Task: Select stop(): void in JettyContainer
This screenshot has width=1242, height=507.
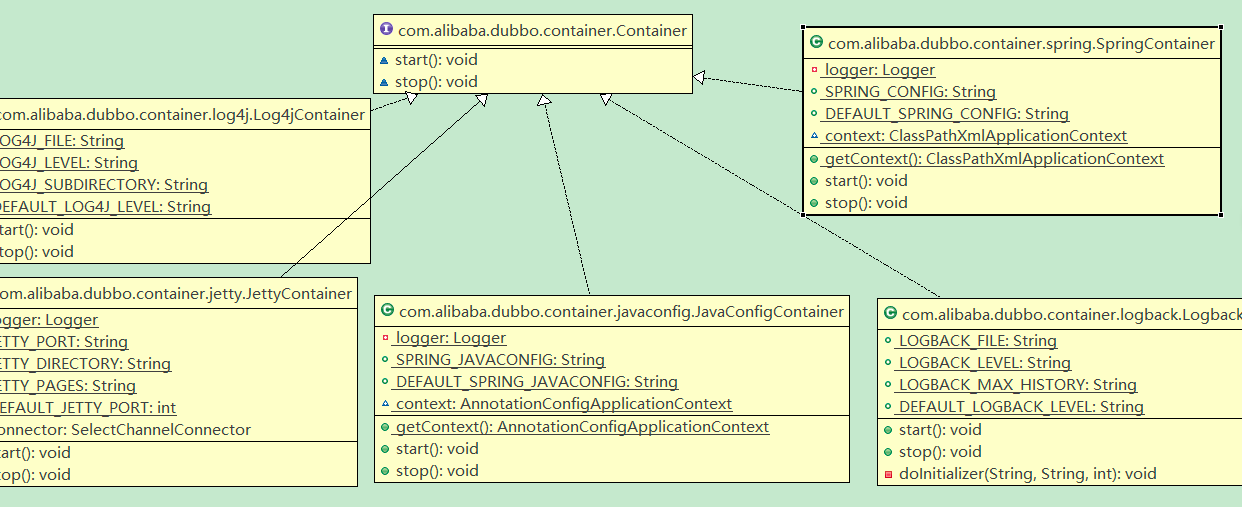Action: [x=36, y=475]
